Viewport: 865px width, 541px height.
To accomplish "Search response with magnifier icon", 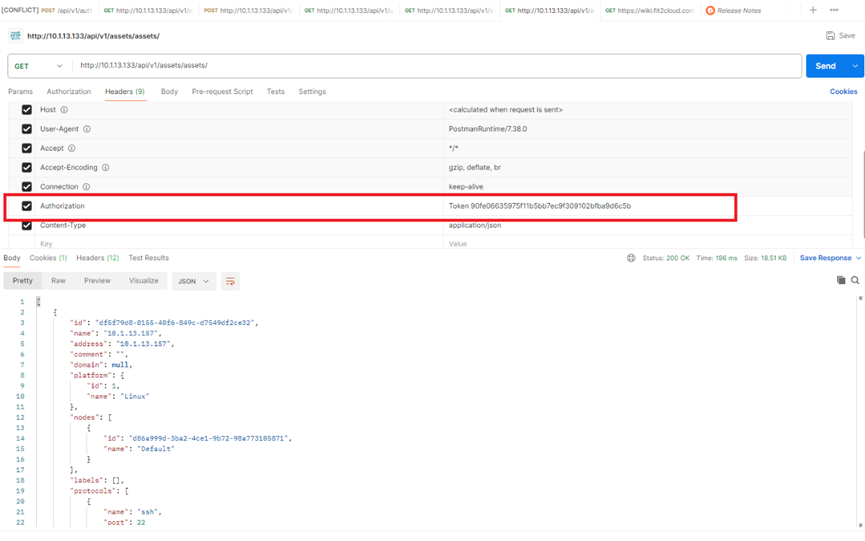I will tap(855, 281).
